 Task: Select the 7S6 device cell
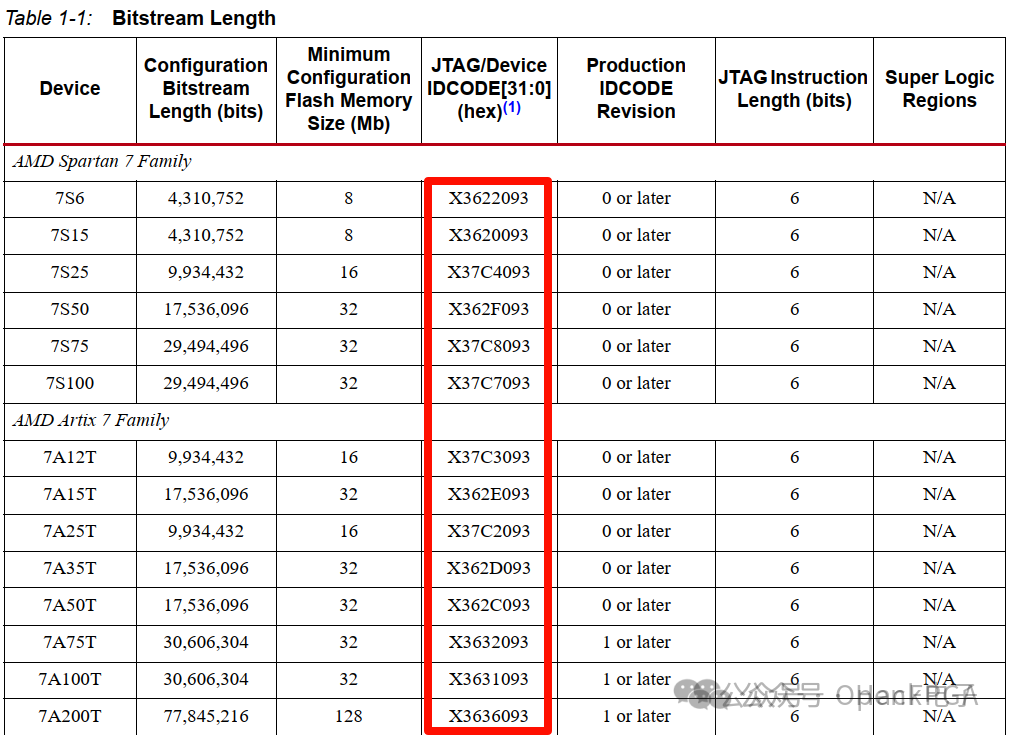[69, 198]
